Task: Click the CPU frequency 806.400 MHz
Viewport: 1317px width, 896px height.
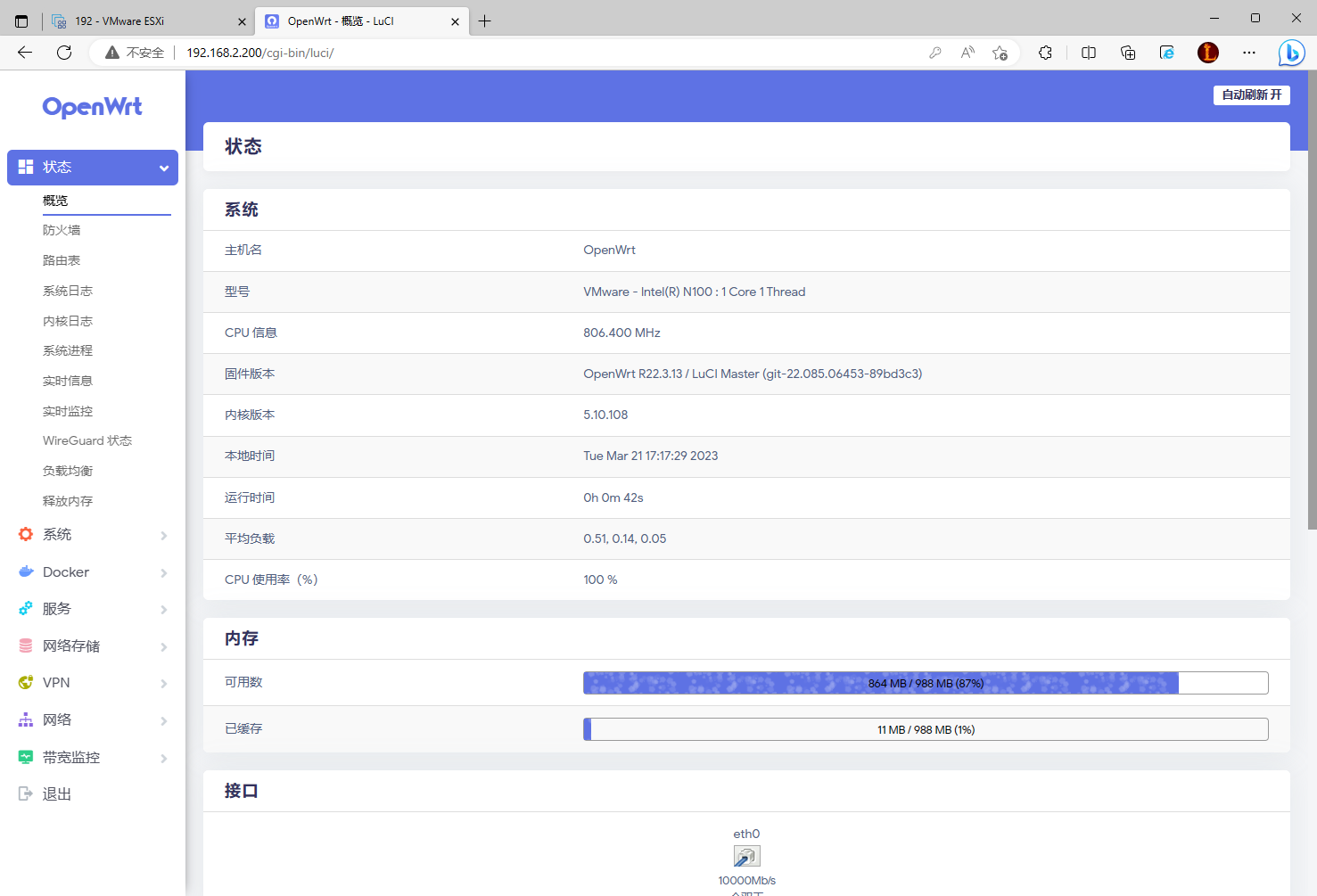Action: [621, 333]
